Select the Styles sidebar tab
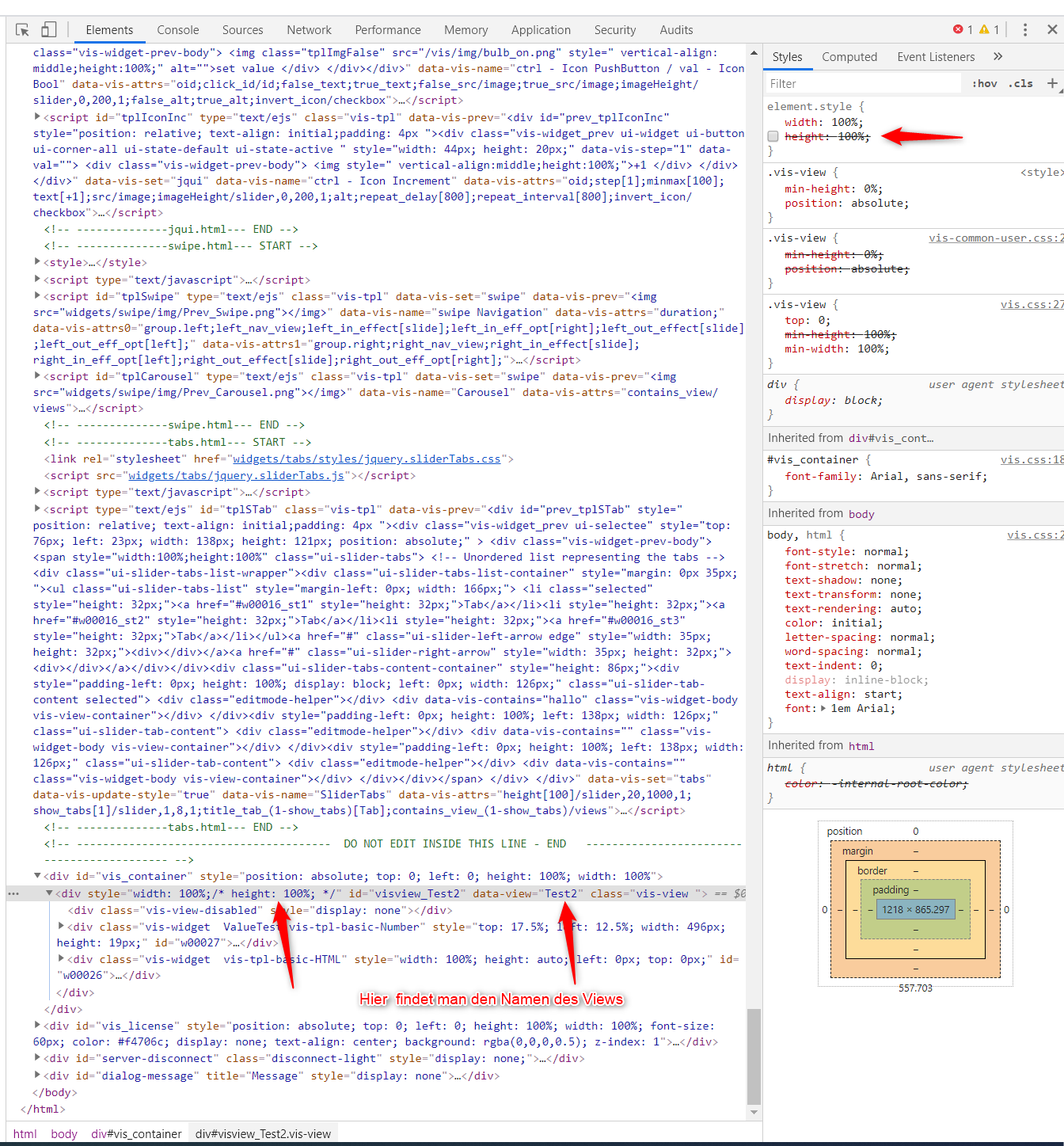 click(788, 57)
